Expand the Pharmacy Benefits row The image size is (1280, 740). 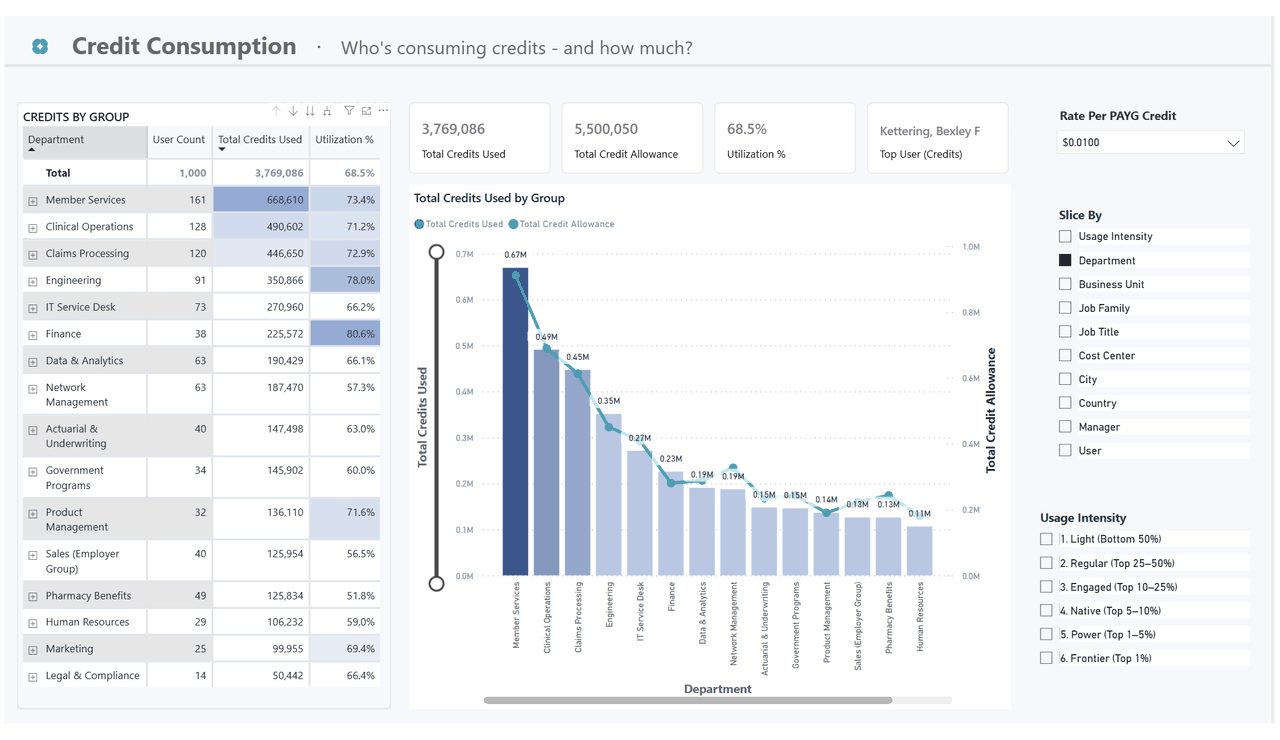coord(33,597)
